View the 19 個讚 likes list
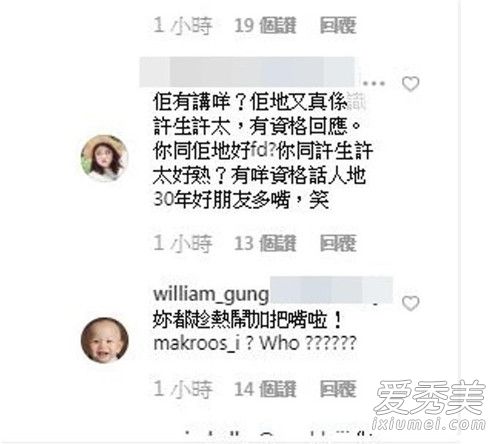This screenshot has height=444, width=500. (265, 25)
